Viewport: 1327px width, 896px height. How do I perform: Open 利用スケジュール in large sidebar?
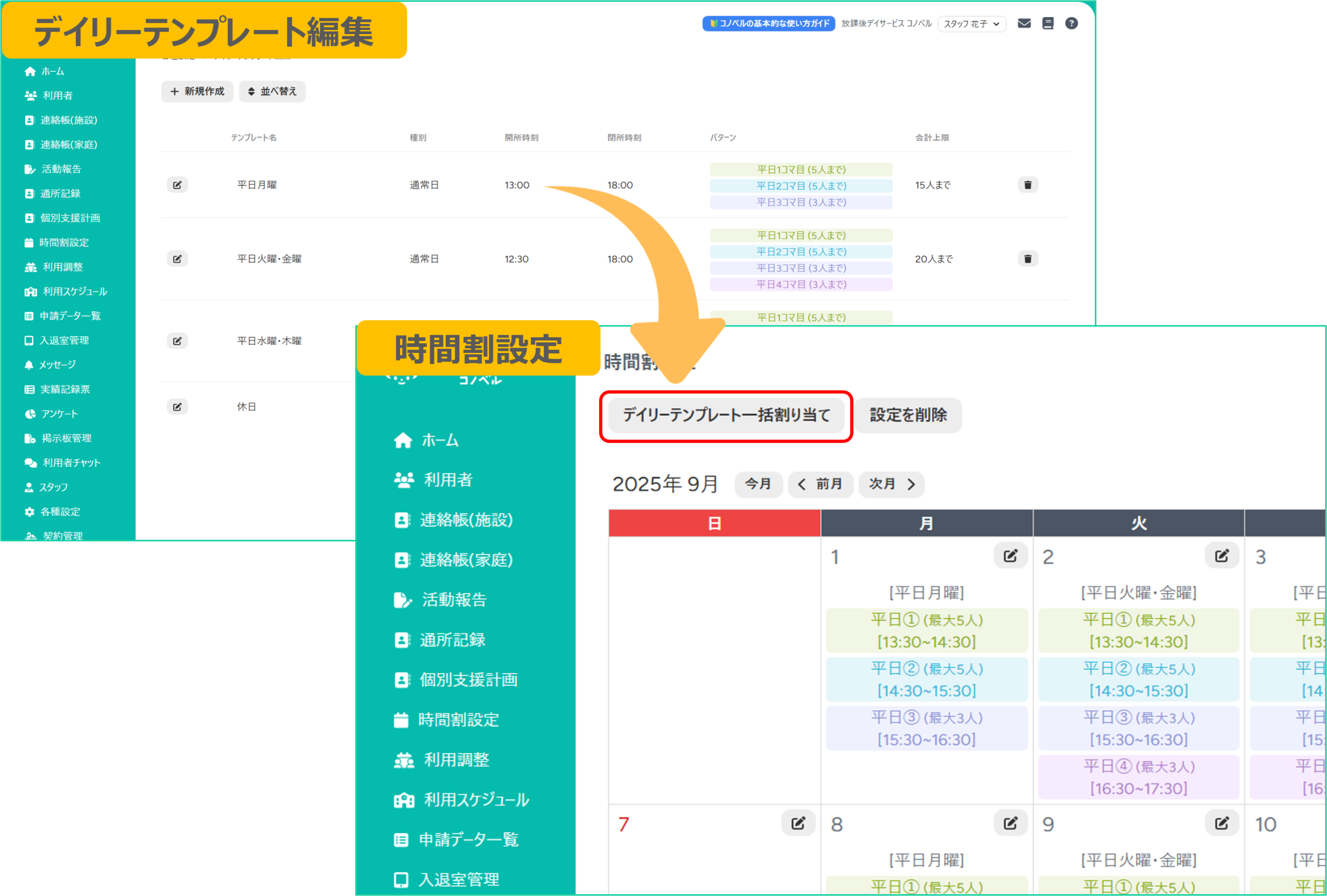[x=476, y=800]
